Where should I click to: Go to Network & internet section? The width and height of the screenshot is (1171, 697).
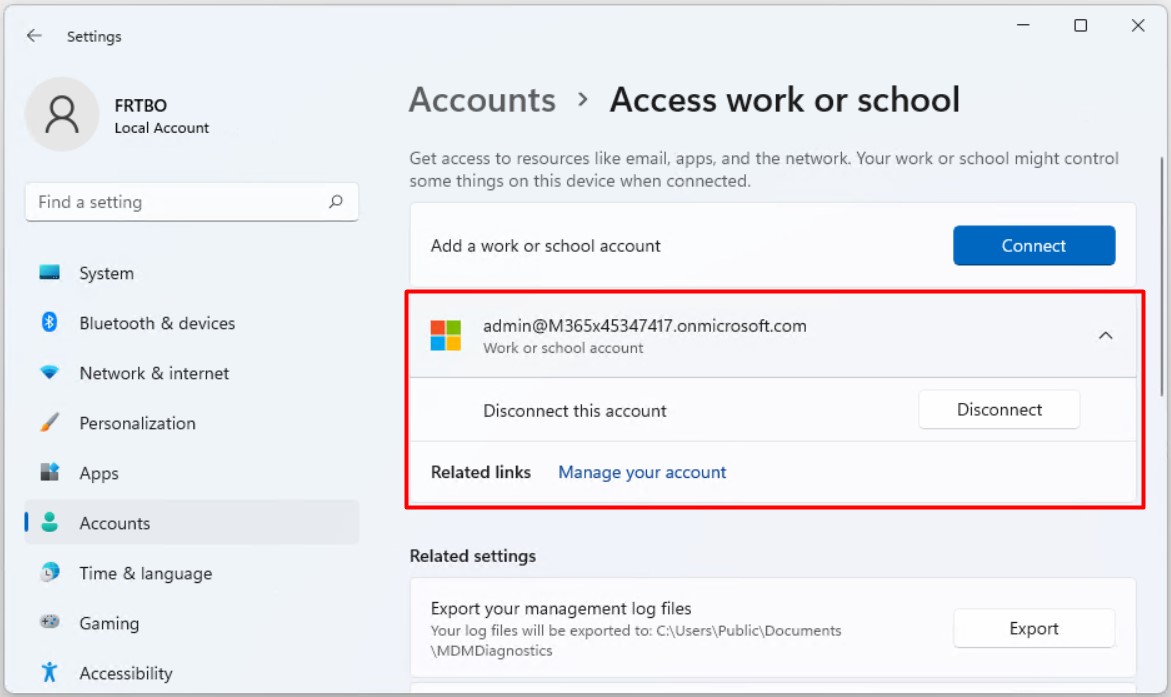pos(154,374)
